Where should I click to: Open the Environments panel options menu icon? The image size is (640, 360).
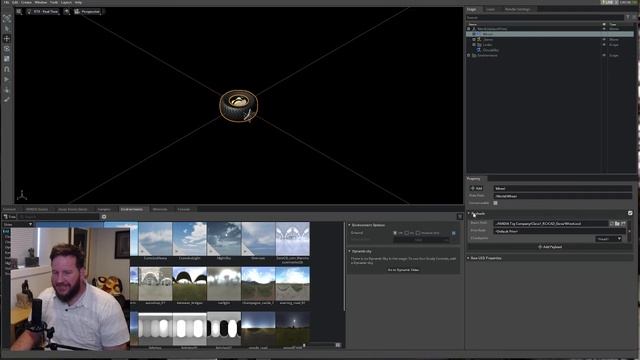pos(460,216)
